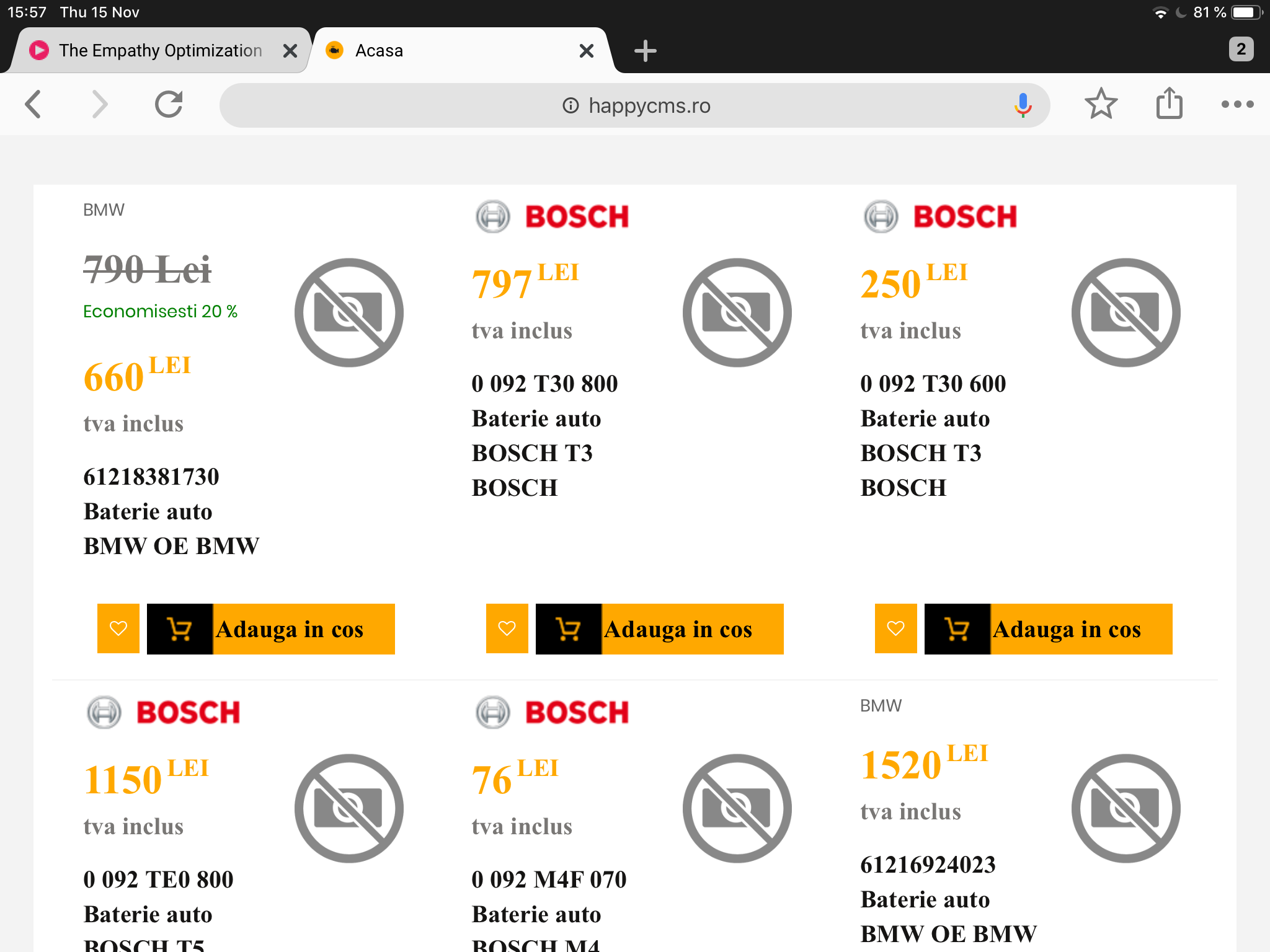Tap the Wi-Fi icon in status bar
1270x952 pixels.
pyautogui.click(x=1160, y=12)
